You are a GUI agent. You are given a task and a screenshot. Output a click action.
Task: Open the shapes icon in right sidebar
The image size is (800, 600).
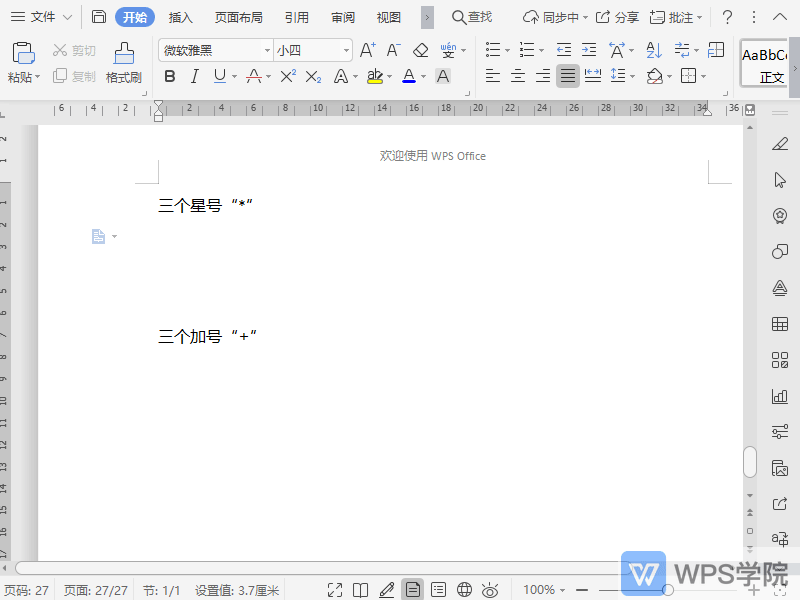[780, 252]
